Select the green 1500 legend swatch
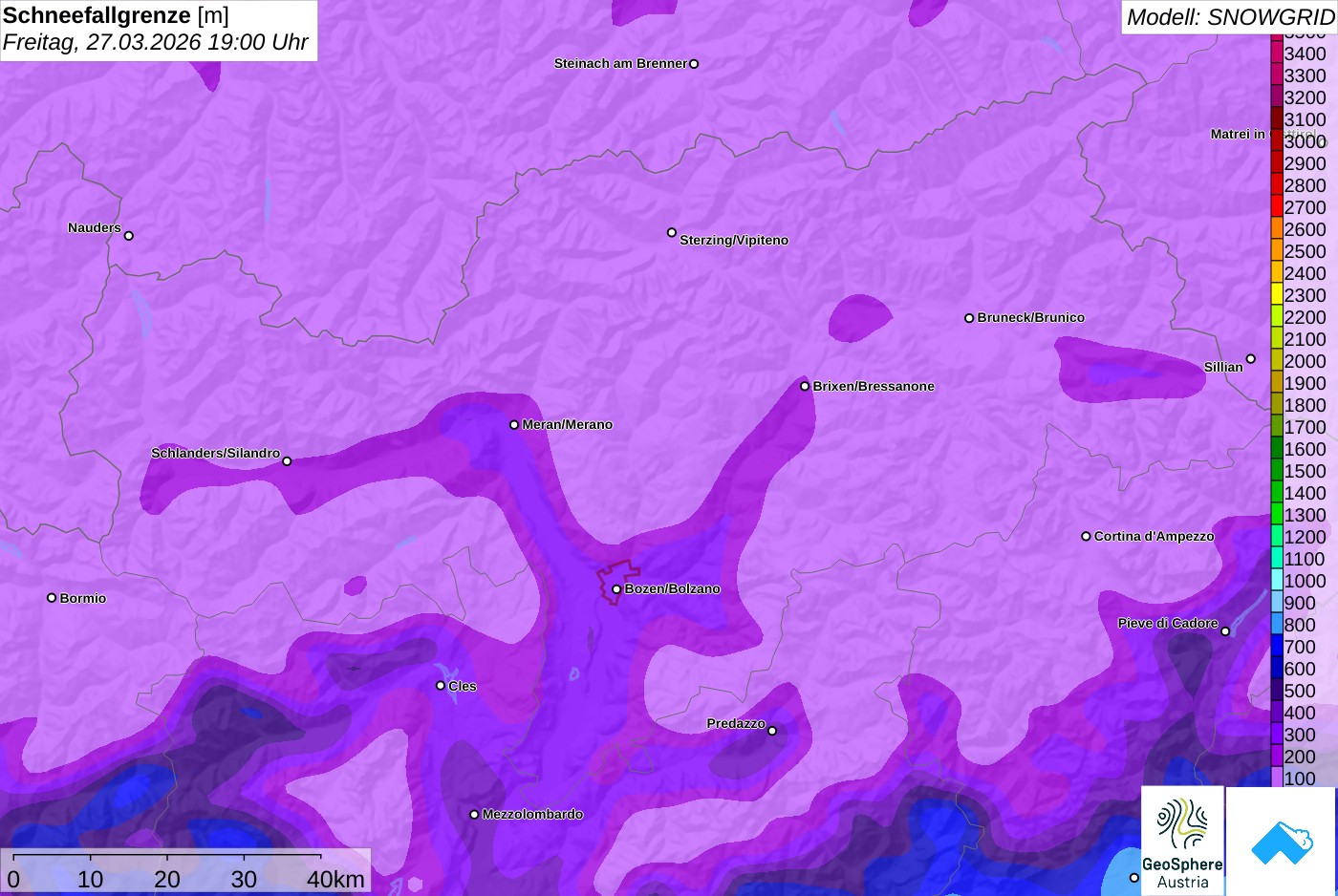 point(1276,471)
